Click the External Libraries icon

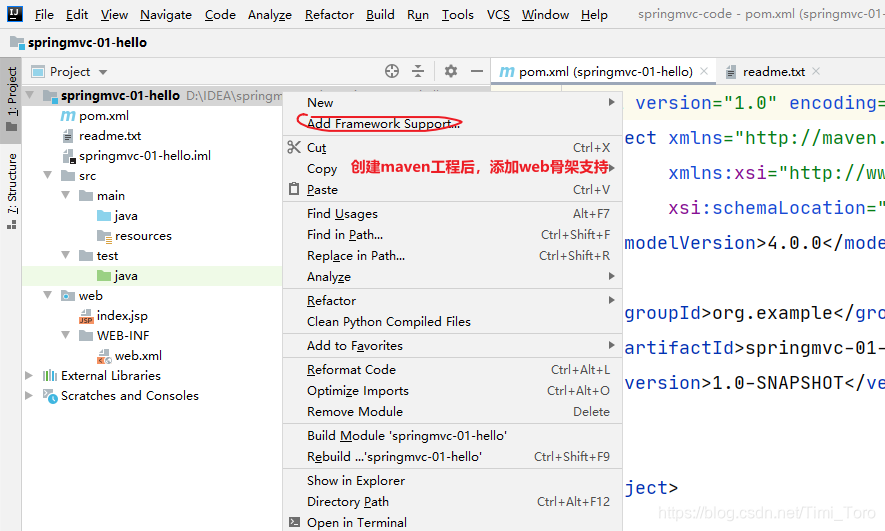50,375
